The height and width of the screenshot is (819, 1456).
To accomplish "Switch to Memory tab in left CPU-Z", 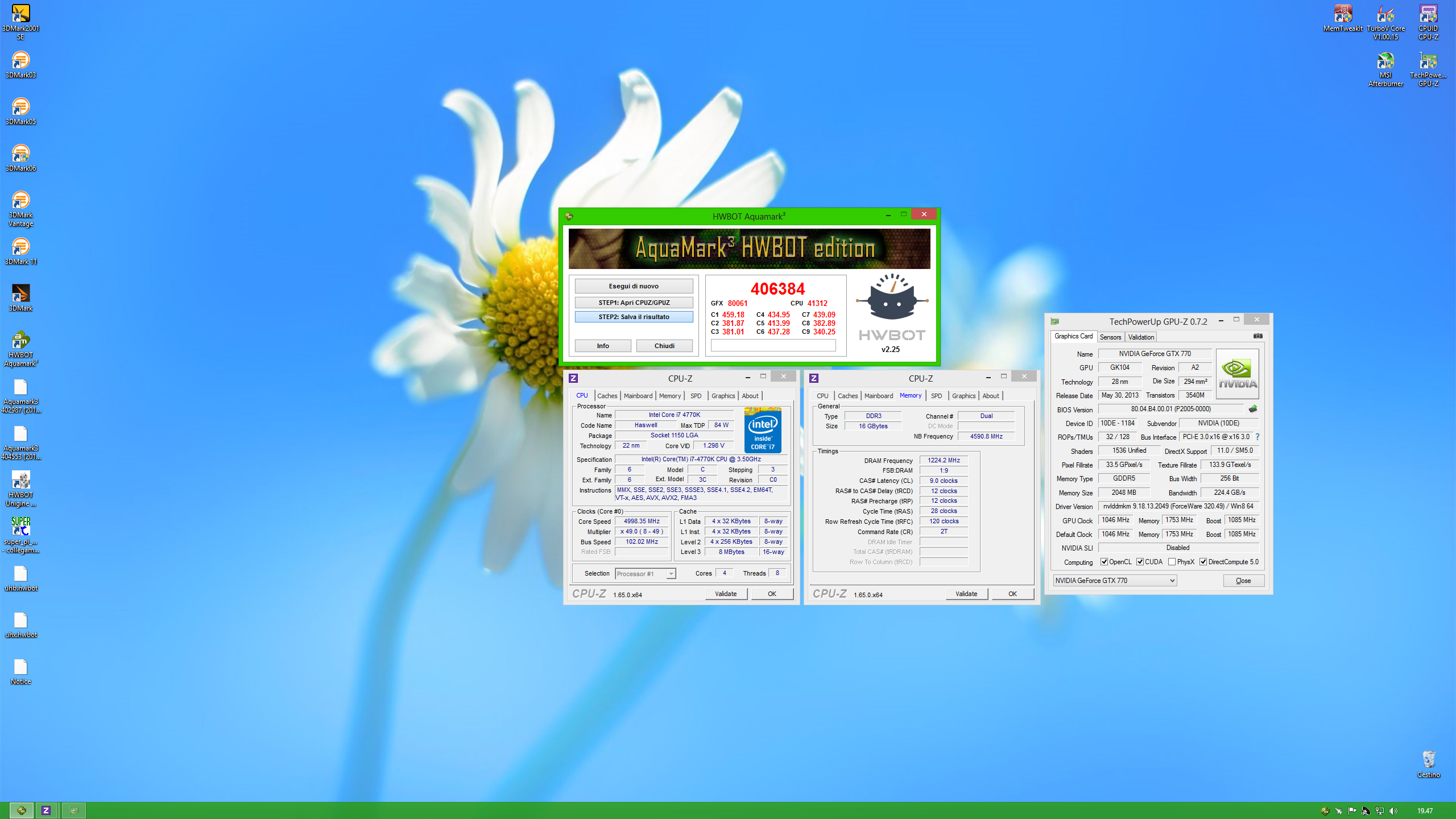I will click(670, 396).
